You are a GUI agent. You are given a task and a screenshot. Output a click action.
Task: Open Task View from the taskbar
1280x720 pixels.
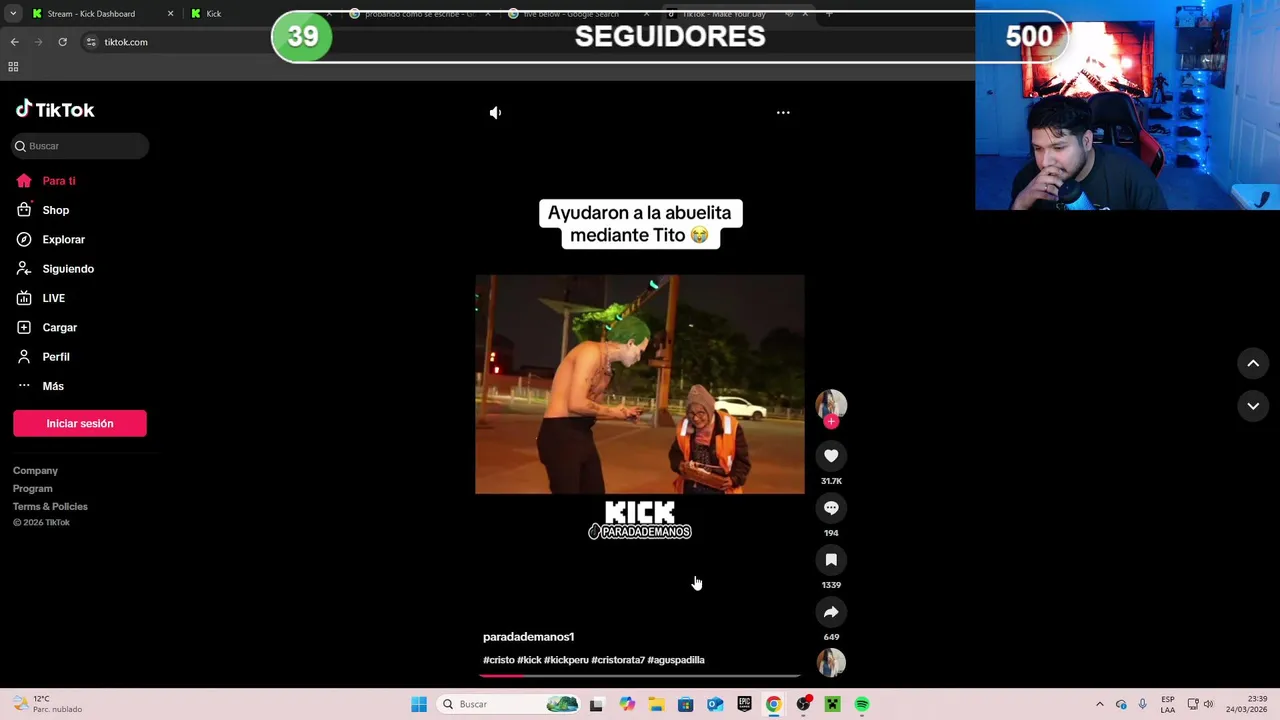coord(596,704)
